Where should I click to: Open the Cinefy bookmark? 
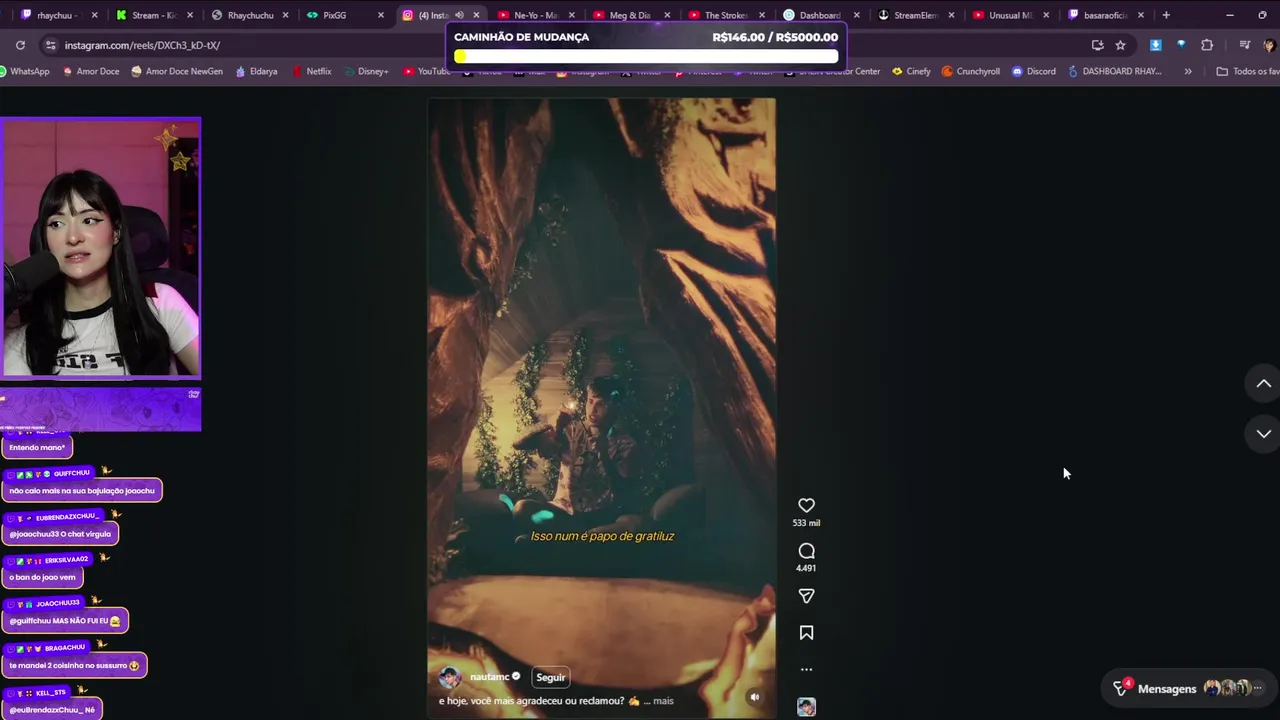tap(911, 71)
